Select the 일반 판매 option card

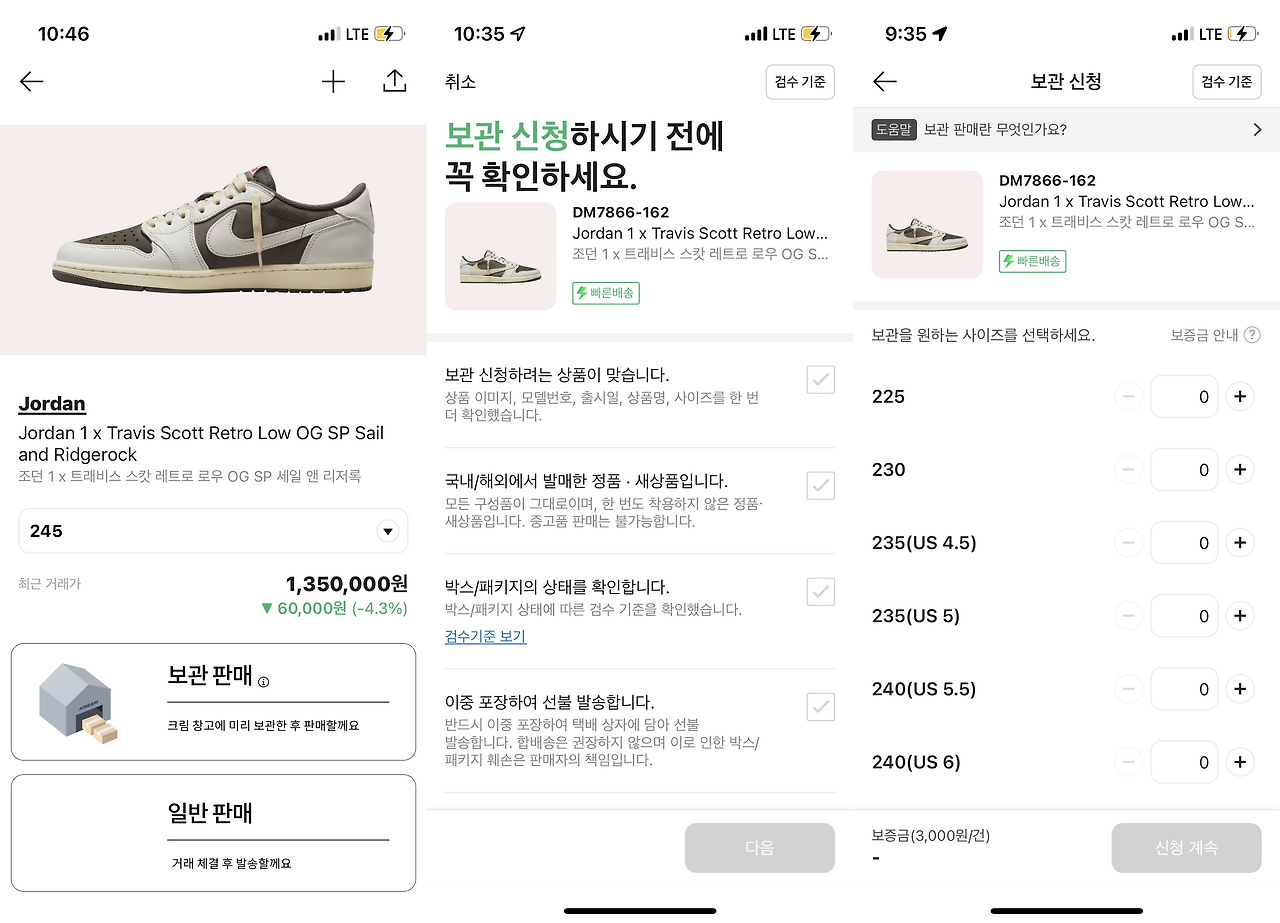(213, 832)
